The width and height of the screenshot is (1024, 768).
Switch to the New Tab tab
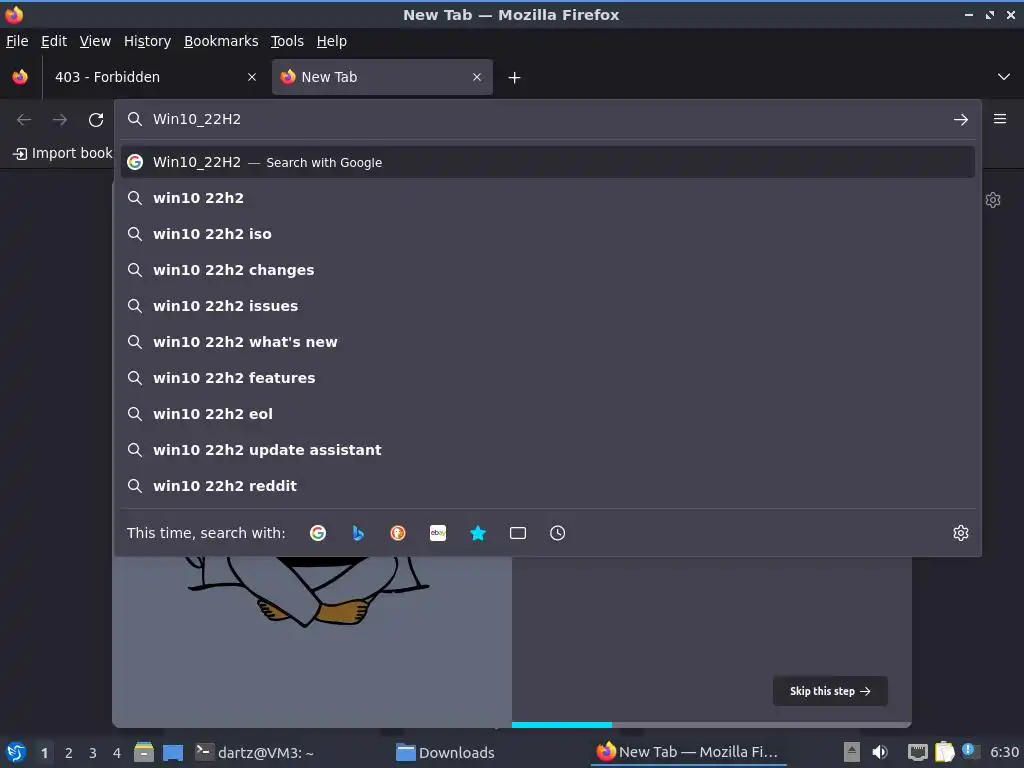click(x=382, y=77)
